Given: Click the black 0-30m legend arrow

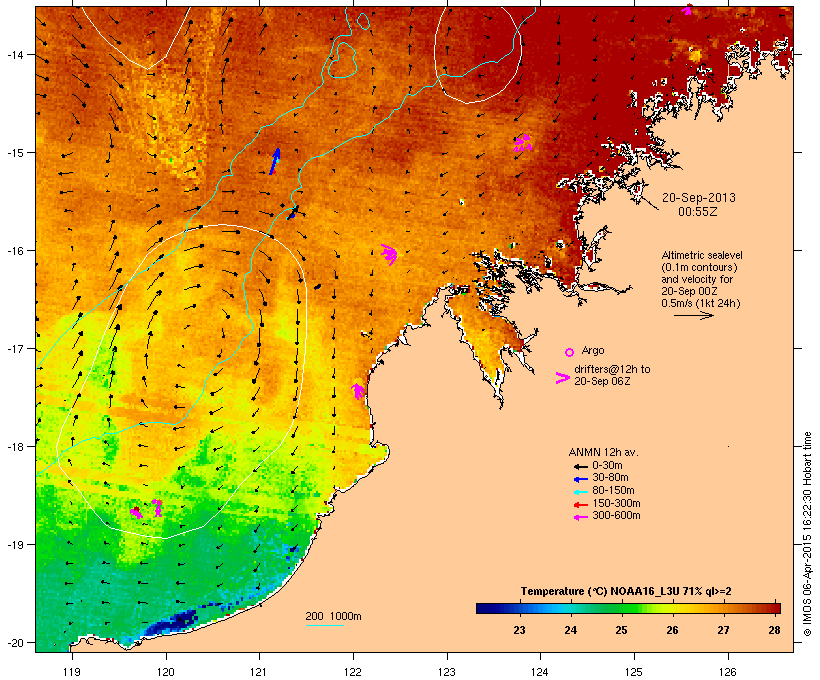Looking at the screenshot, I should tap(580, 467).
